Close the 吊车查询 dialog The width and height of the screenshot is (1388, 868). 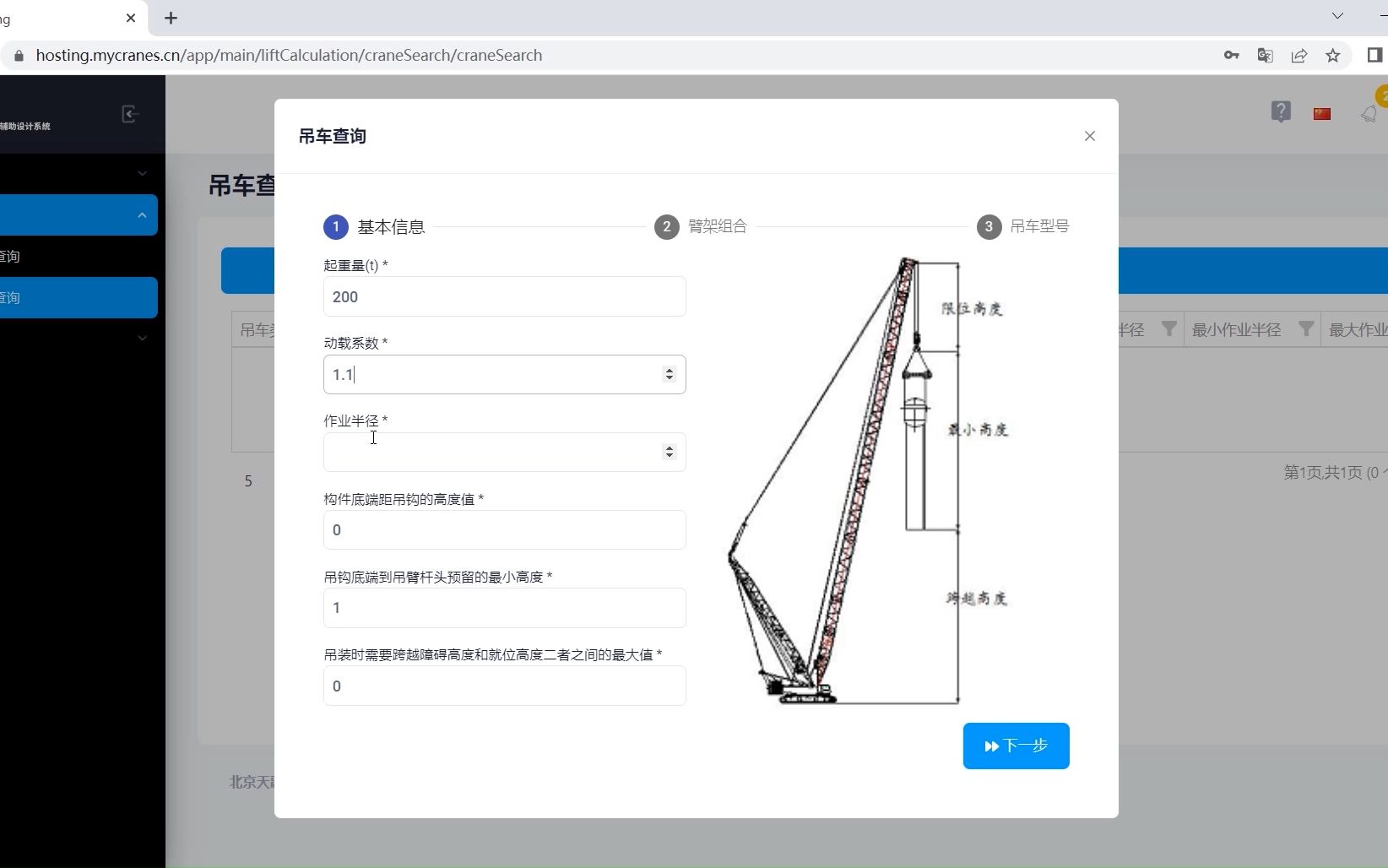click(x=1089, y=136)
